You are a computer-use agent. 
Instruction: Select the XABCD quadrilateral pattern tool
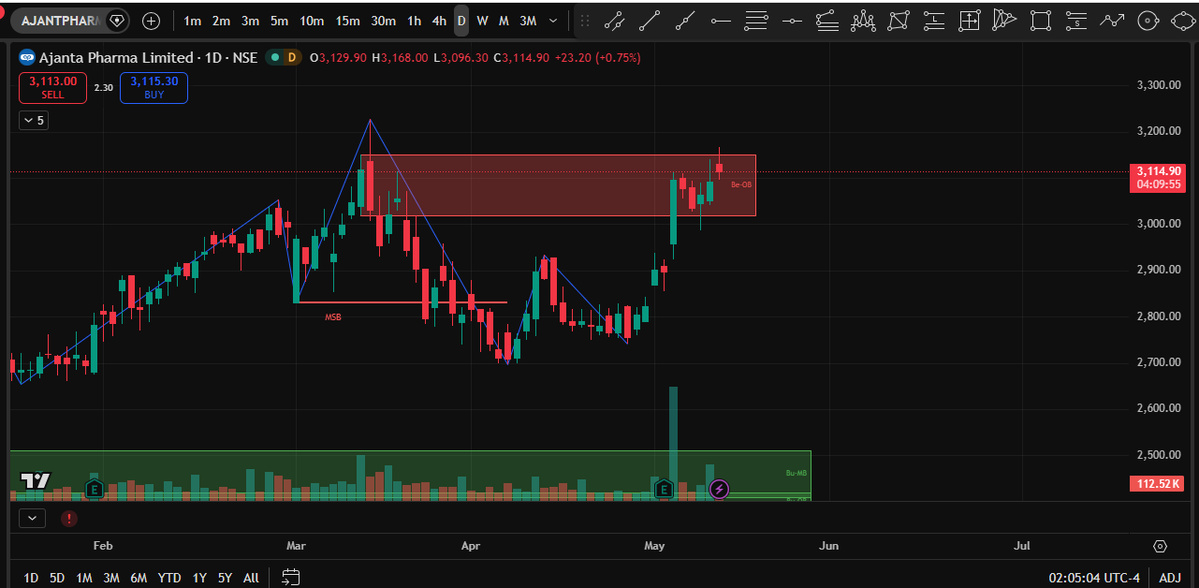pyautogui.click(x=898, y=21)
